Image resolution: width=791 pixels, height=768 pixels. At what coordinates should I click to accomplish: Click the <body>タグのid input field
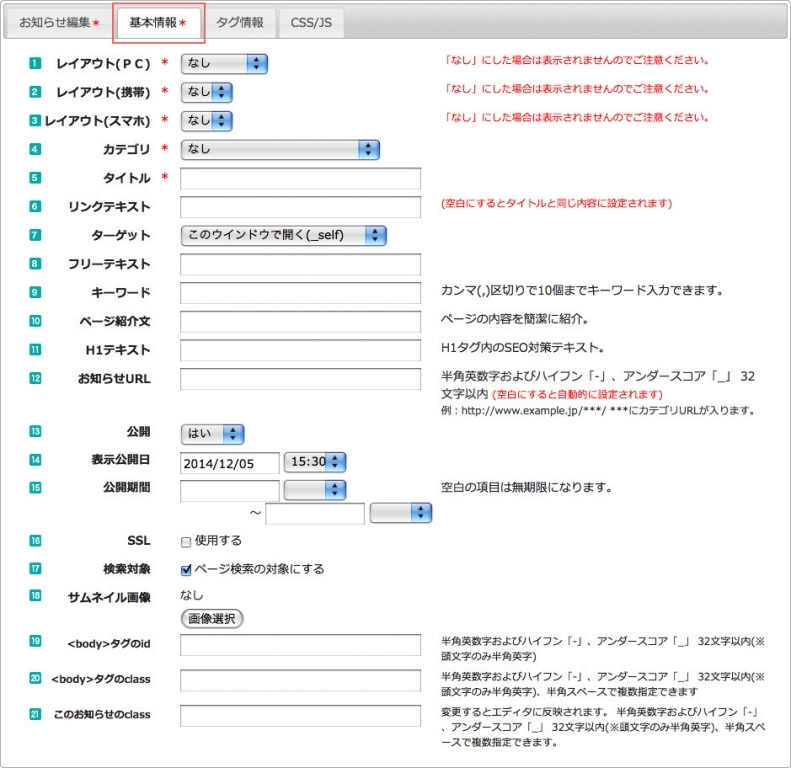[x=300, y=645]
